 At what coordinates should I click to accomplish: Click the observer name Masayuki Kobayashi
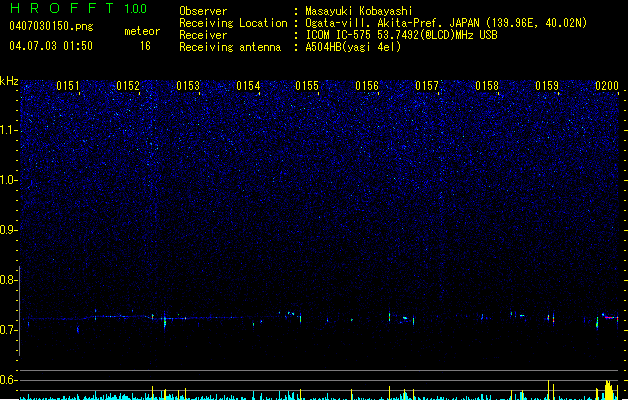359,11
